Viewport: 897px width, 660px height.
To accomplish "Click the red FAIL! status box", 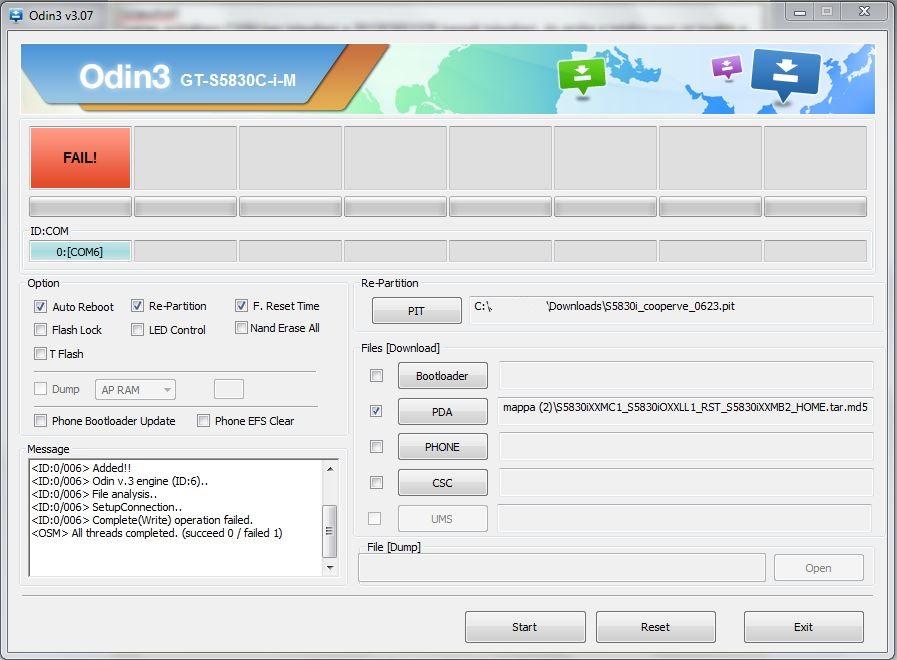I will click(x=80, y=158).
